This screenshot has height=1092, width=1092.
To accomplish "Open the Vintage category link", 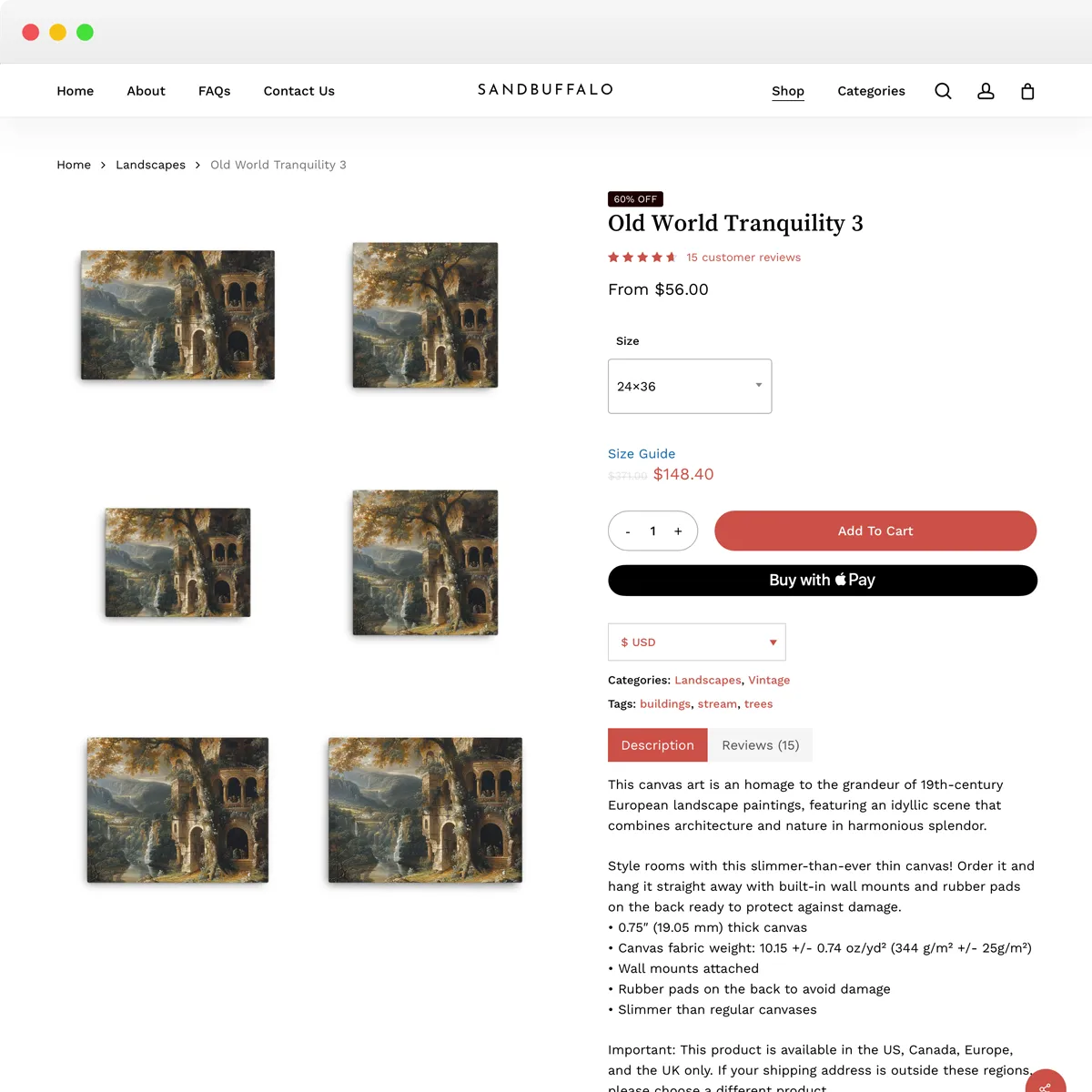I will point(769,680).
